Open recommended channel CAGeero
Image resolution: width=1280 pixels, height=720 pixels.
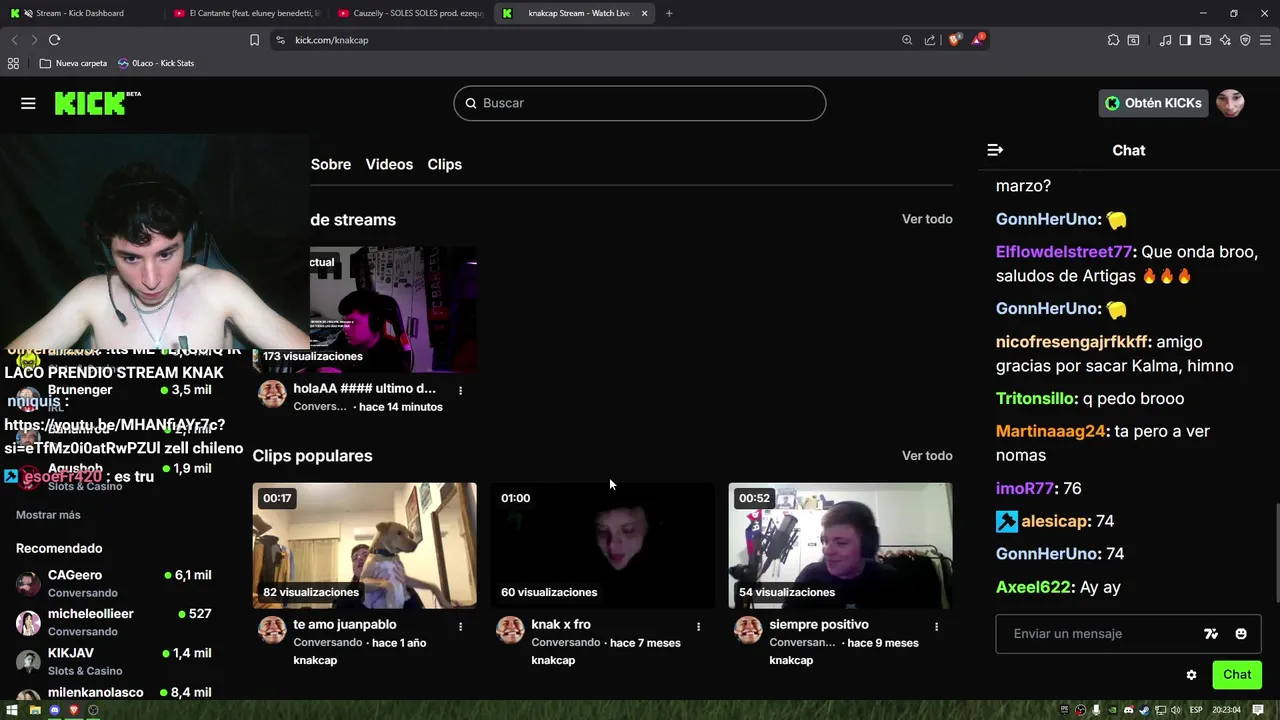pos(114,583)
